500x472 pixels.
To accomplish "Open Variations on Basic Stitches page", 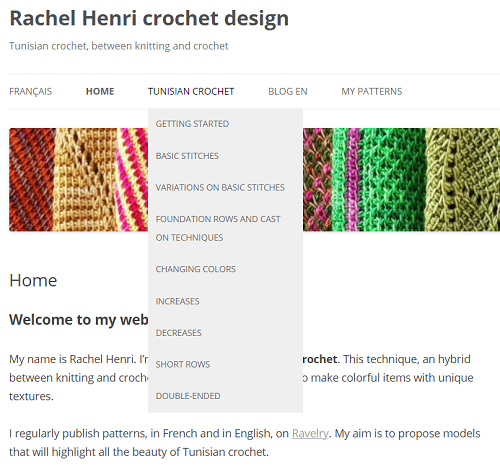I will click(x=225, y=187).
